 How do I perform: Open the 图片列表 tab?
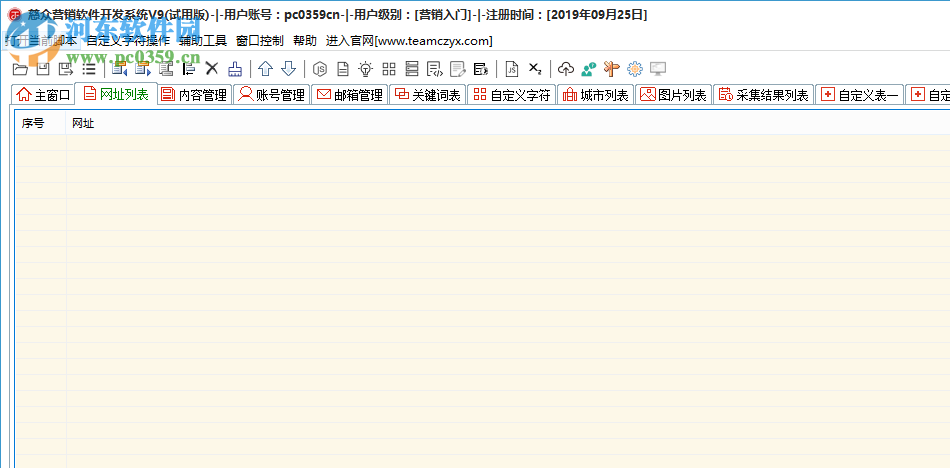coord(674,95)
